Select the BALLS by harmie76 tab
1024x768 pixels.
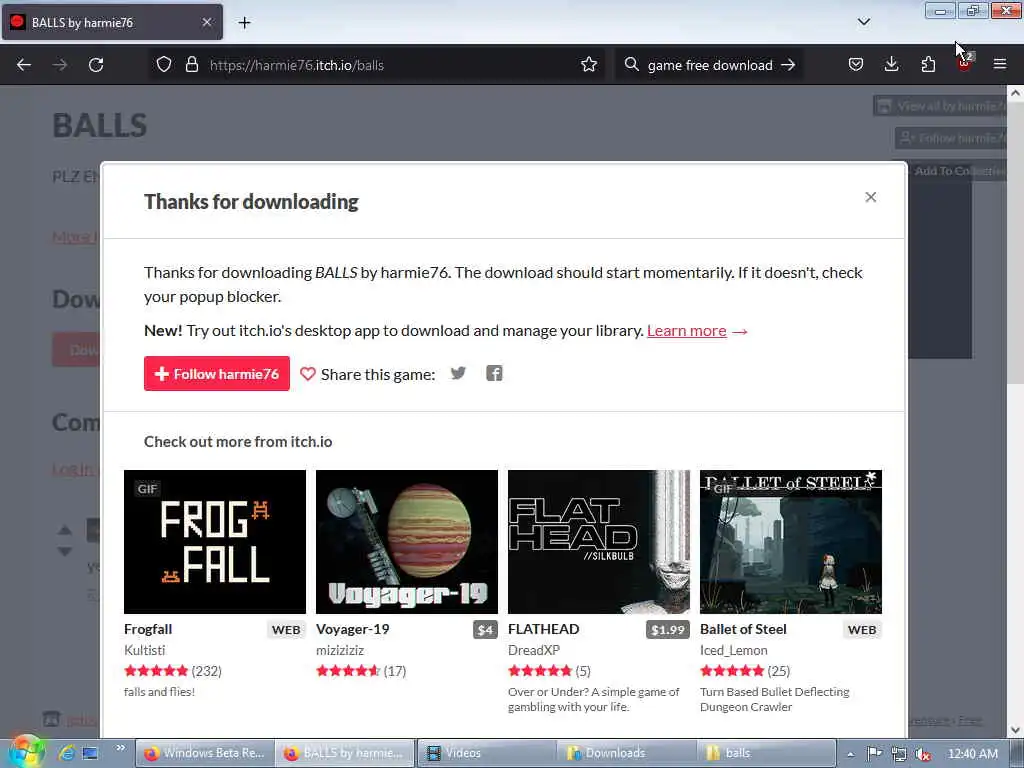click(x=112, y=22)
